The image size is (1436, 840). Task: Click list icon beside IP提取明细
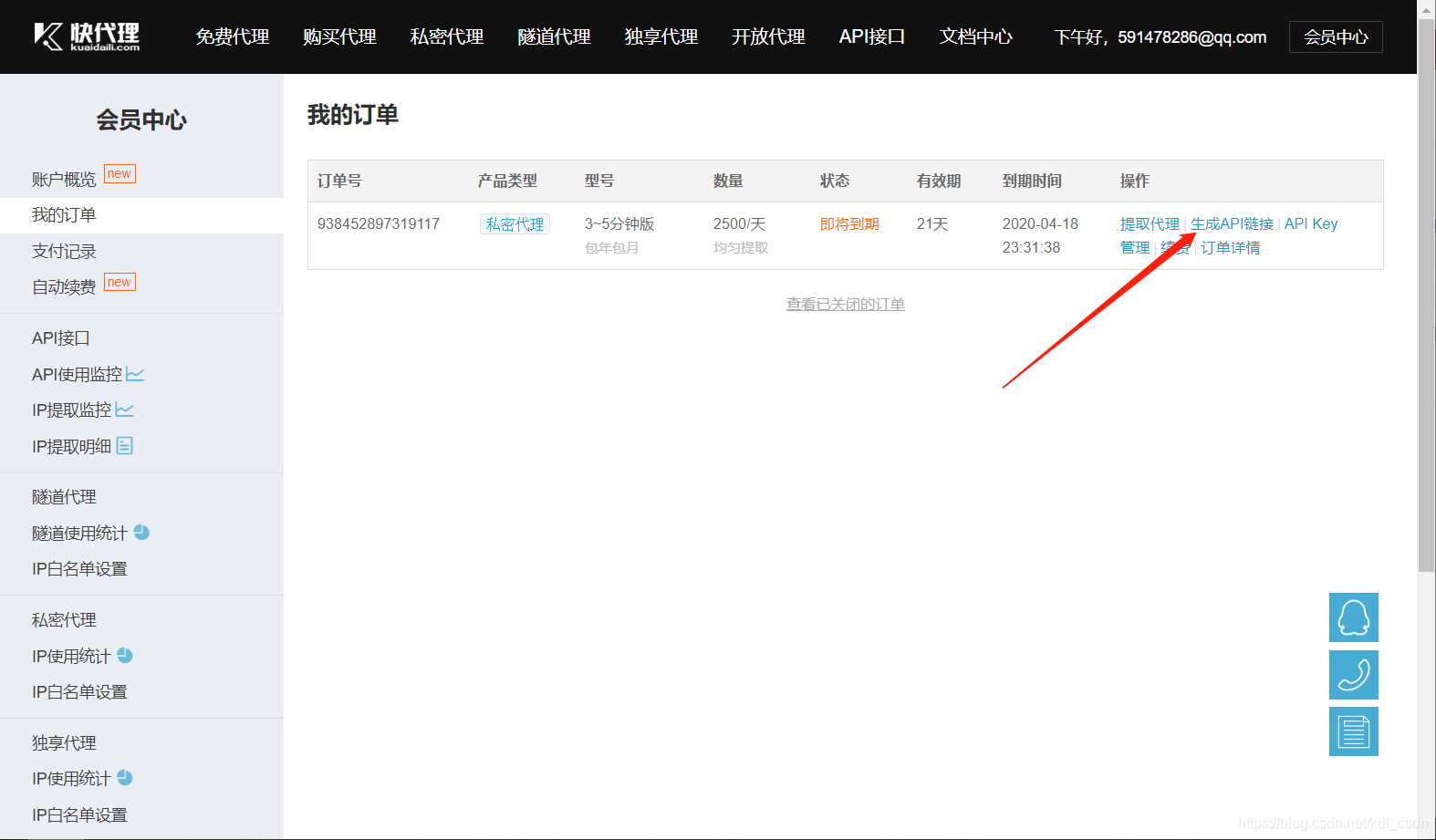pos(125,445)
